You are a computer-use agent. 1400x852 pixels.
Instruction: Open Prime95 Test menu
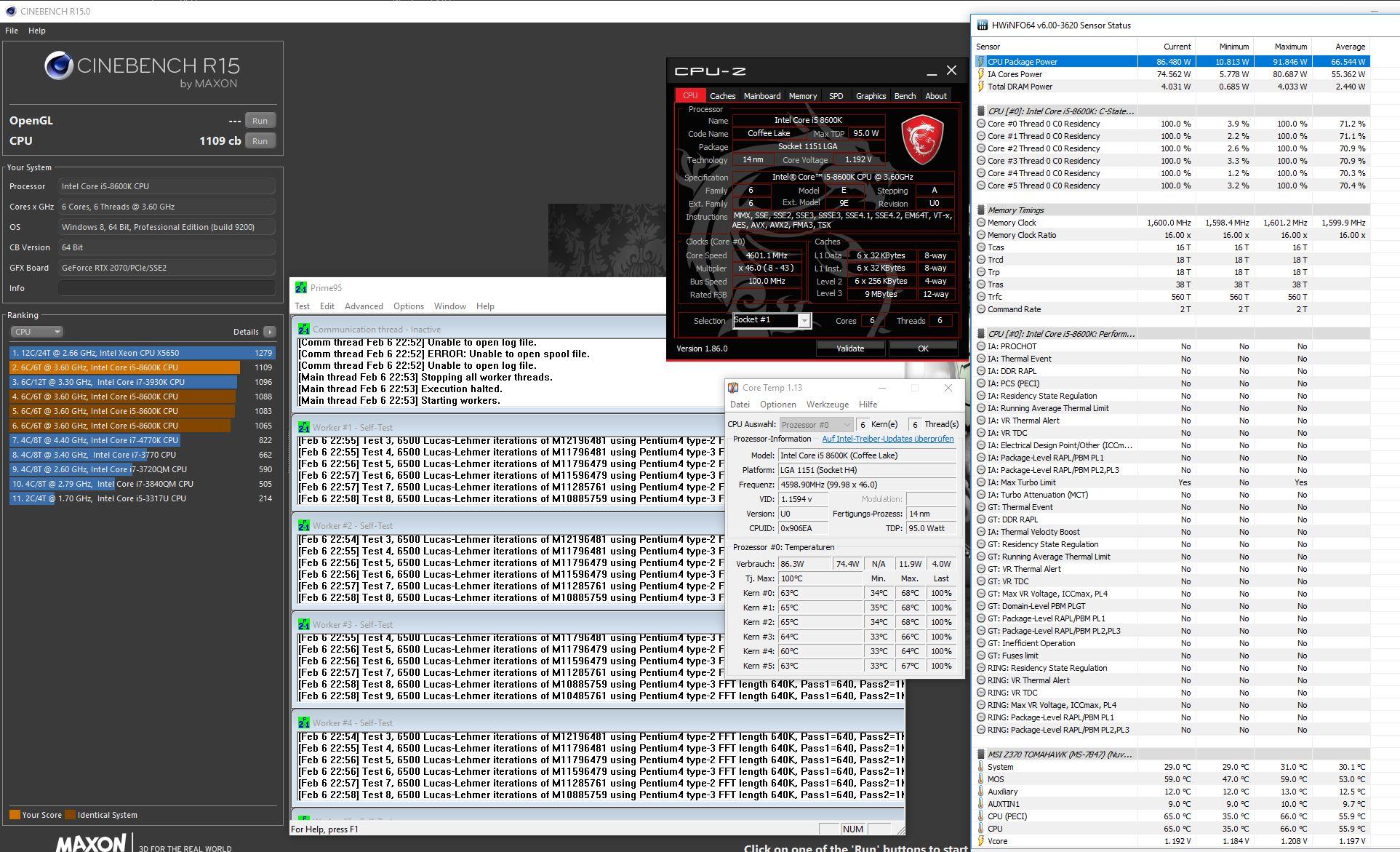coord(302,306)
